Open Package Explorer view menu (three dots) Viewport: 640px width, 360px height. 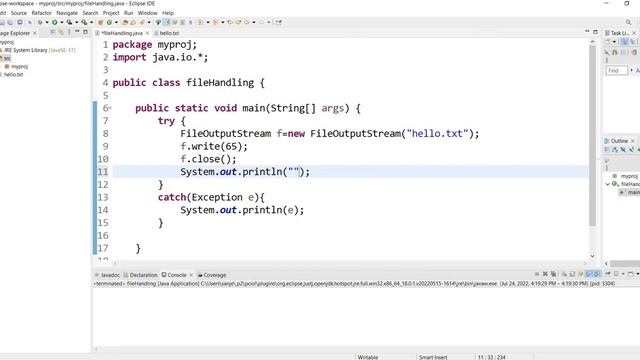coord(69,32)
